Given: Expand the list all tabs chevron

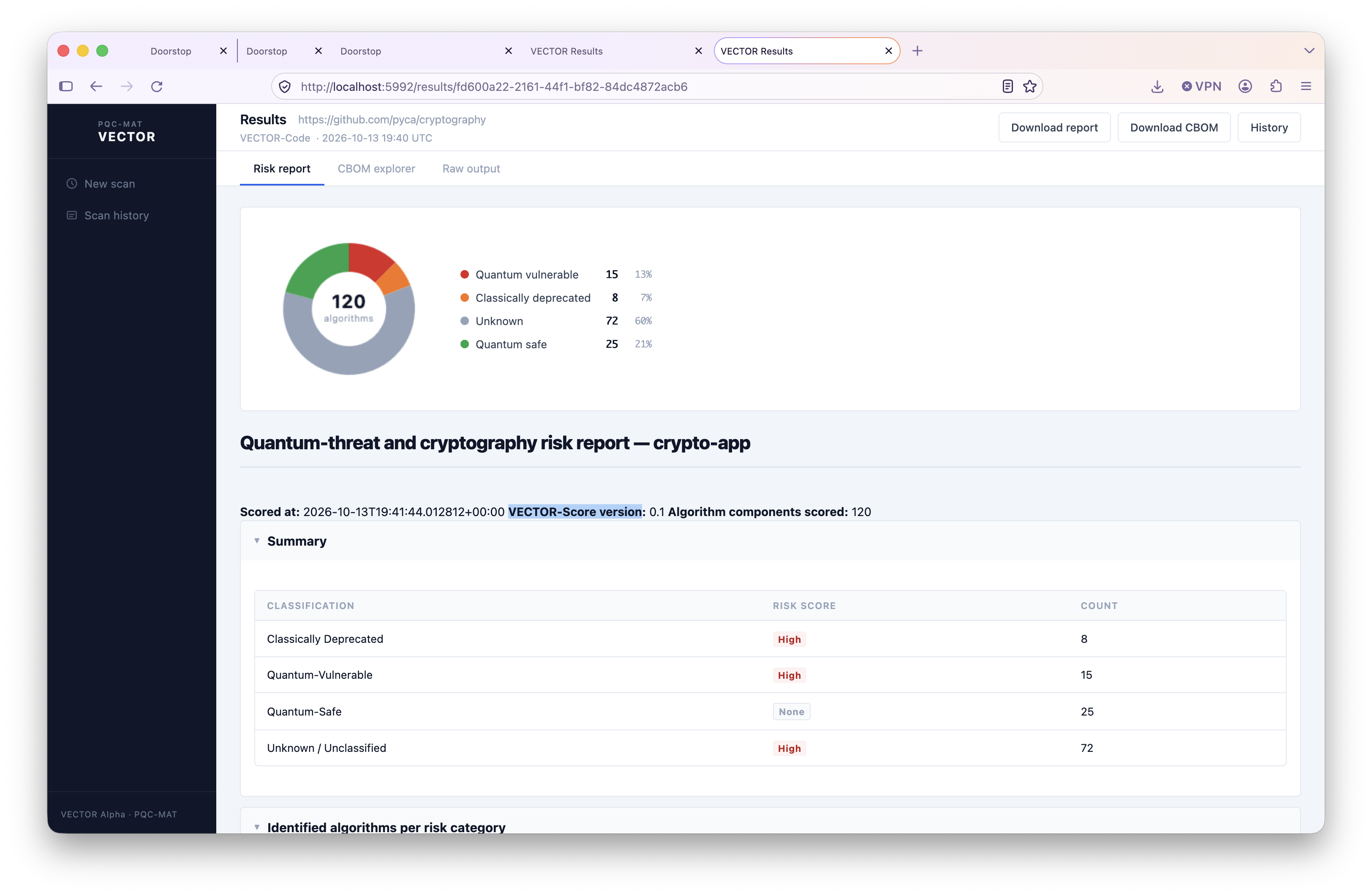Looking at the screenshot, I should 1309,51.
